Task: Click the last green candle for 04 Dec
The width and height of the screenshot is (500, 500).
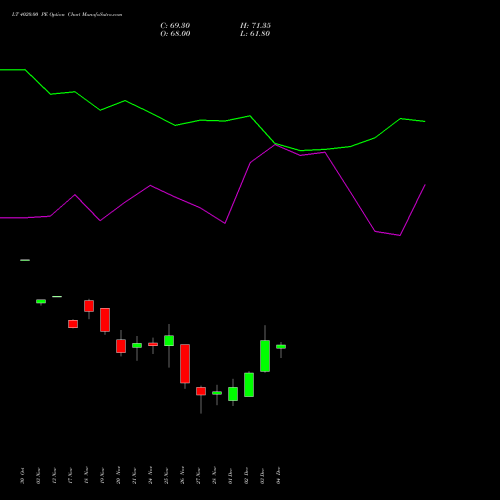Action: [x=281, y=347]
